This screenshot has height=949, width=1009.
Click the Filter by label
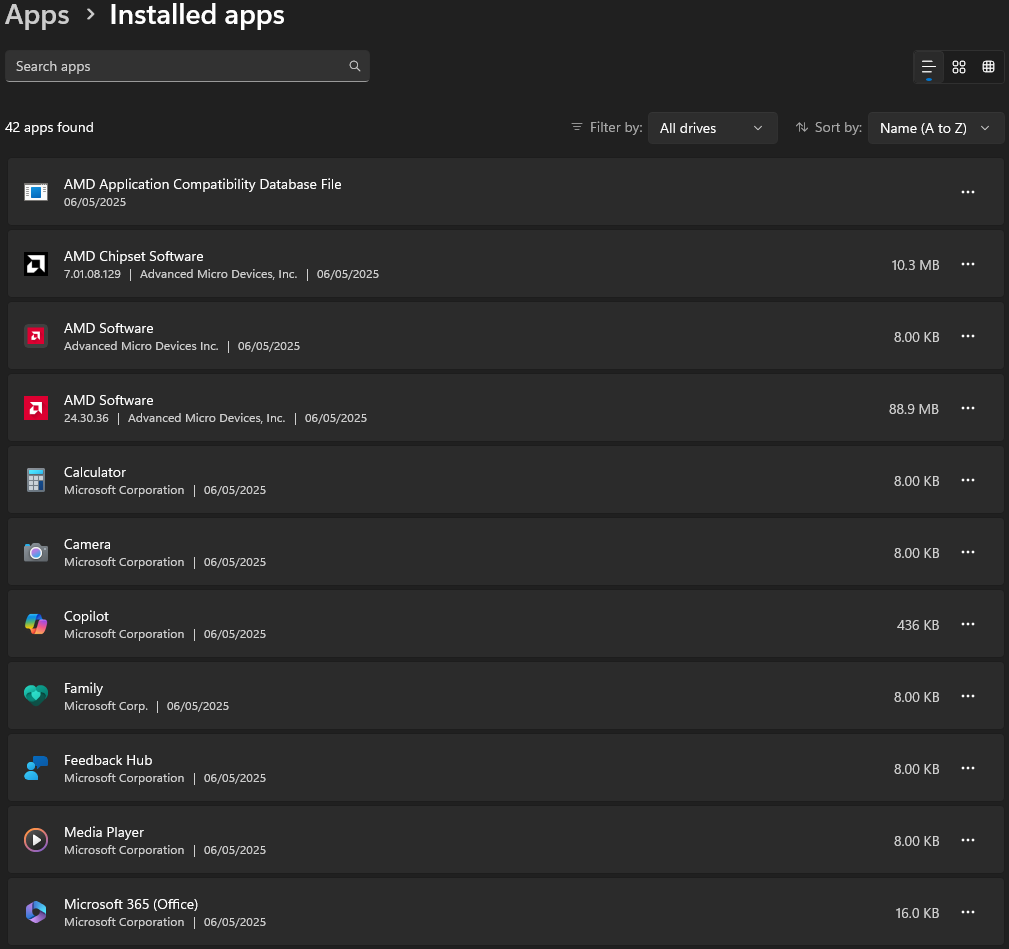point(616,127)
